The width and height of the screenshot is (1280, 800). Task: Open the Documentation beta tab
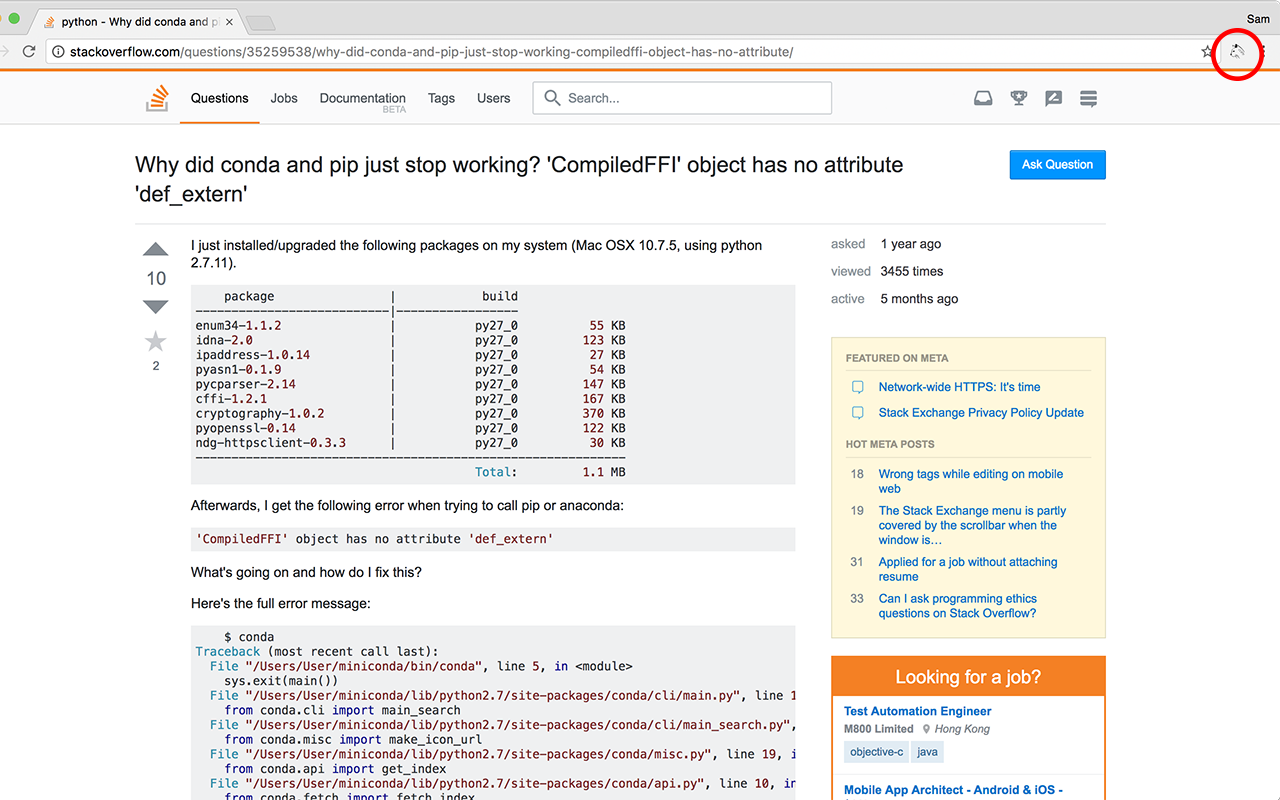click(x=363, y=99)
